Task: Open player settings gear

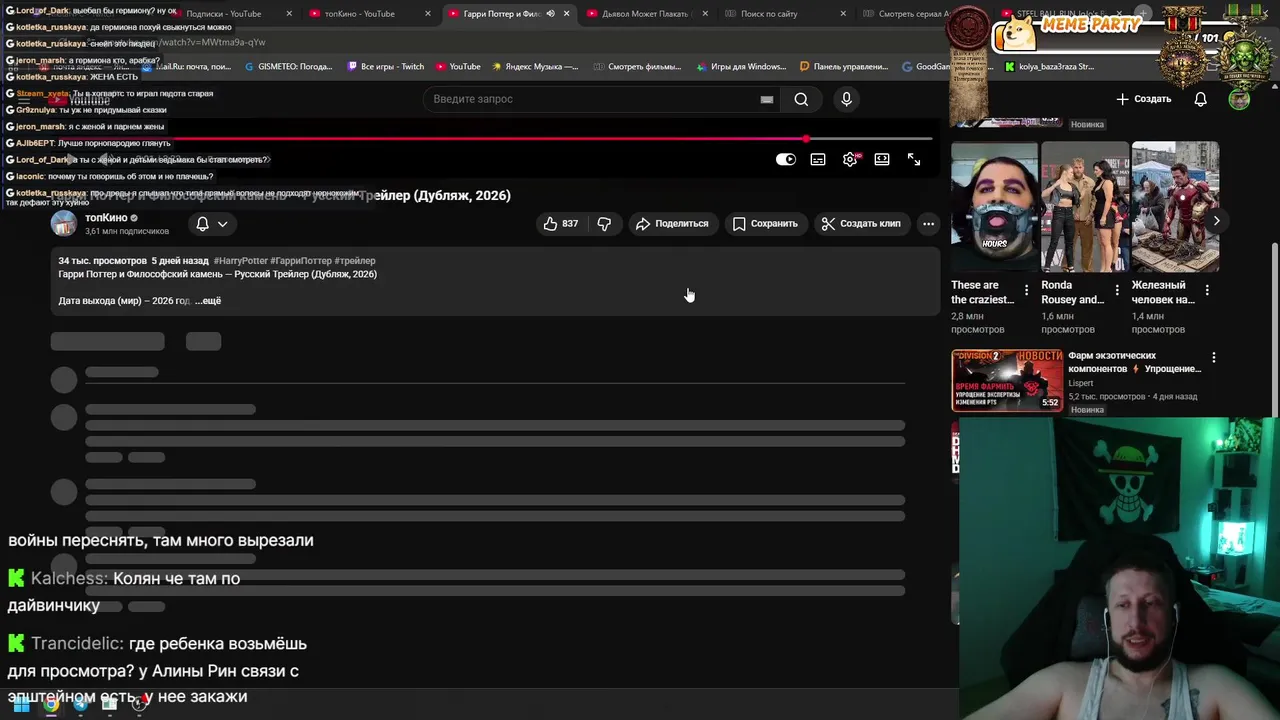Action: pyautogui.click(x=850, y=159)
